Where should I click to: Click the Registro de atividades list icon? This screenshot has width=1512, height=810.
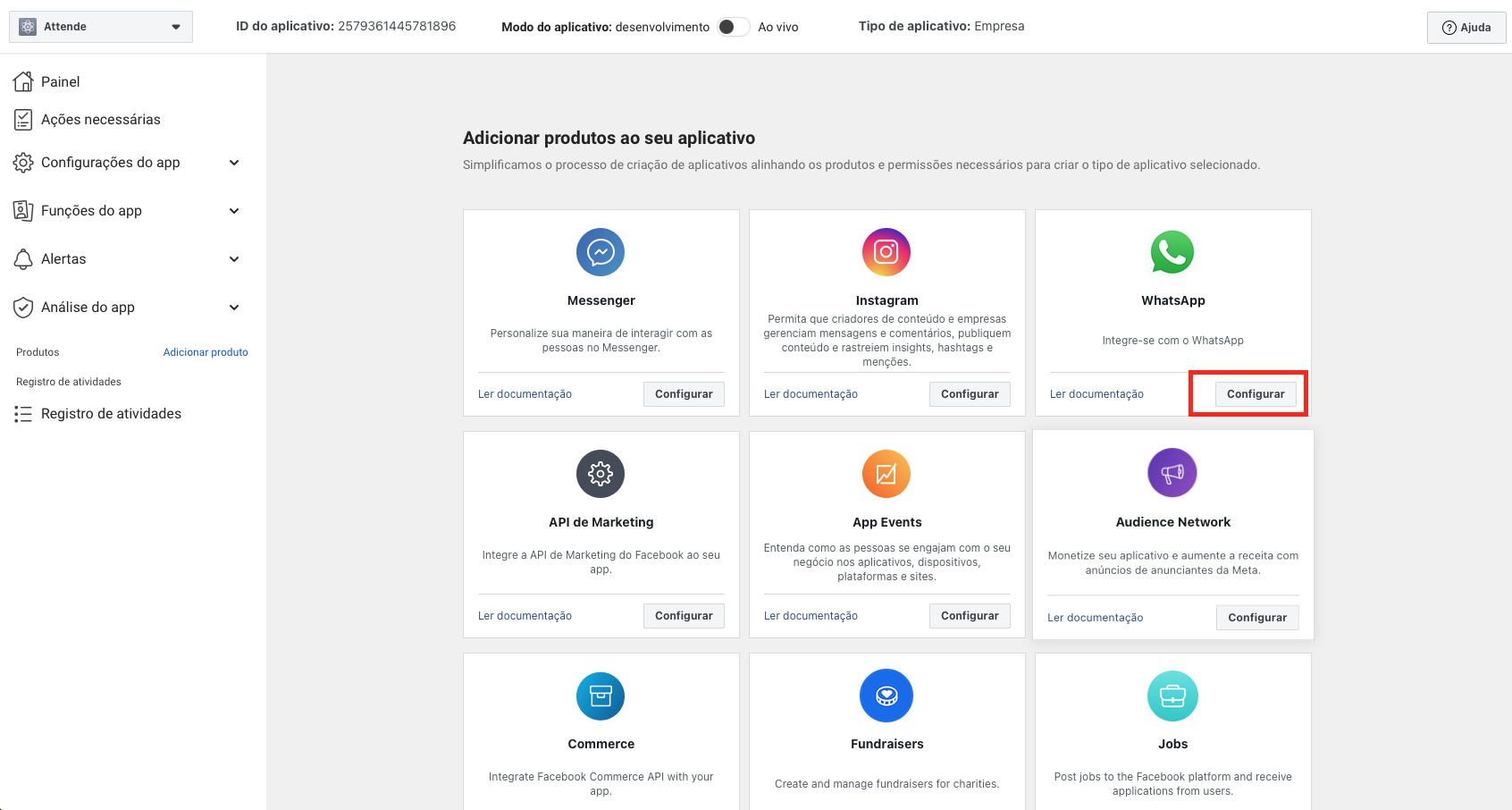click(23, 414)
